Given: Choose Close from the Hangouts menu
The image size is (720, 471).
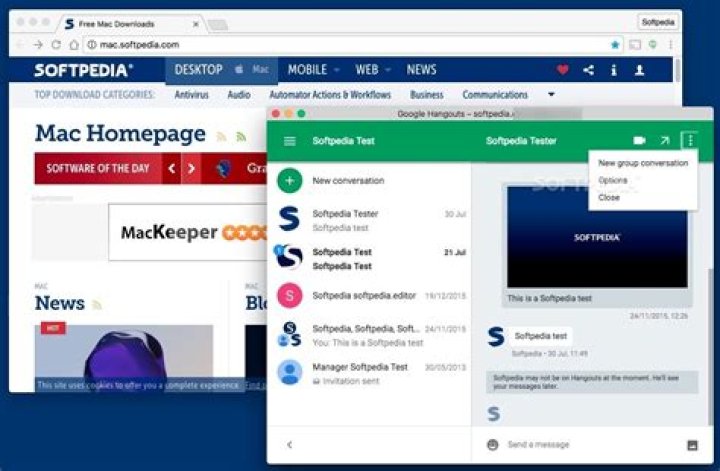Looking at the screenshot, I should (x=609, y=197).
